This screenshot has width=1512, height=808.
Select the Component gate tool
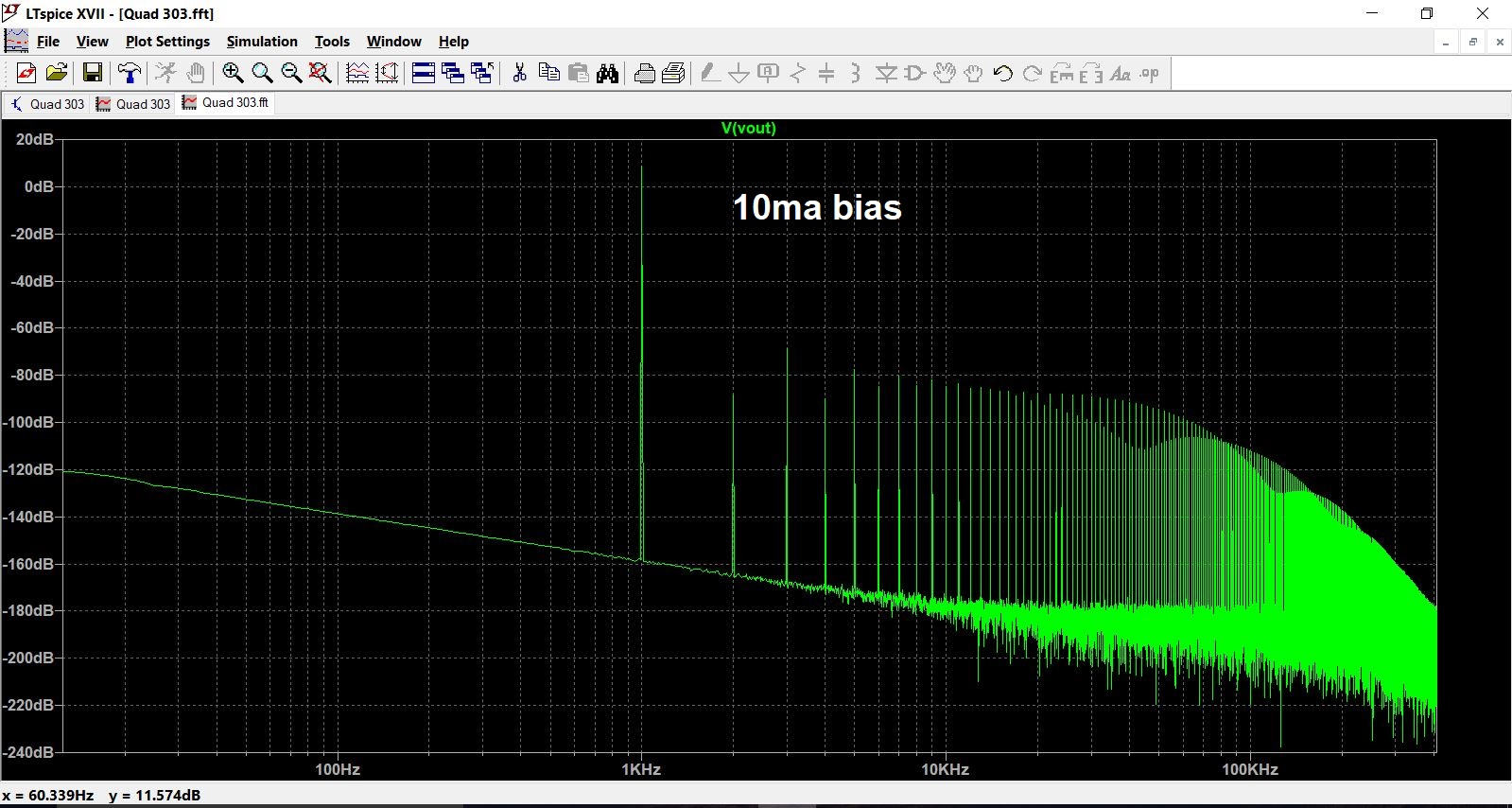(914, 73)
